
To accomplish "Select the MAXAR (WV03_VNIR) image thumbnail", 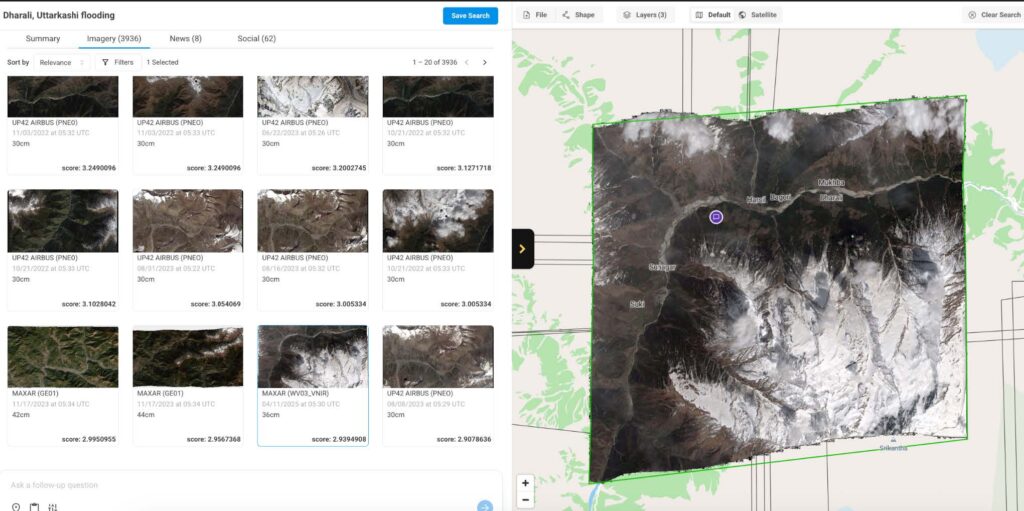I will coord(312,357).
